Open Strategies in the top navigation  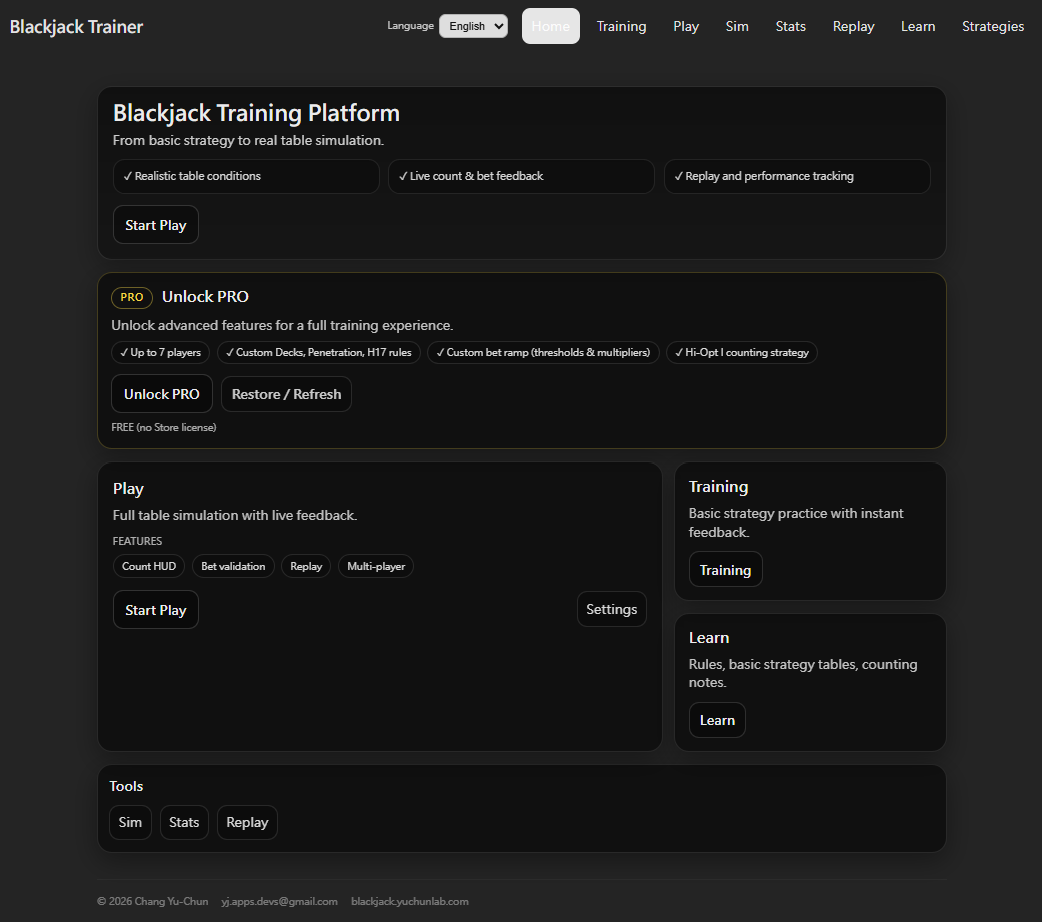coord(993,26)
